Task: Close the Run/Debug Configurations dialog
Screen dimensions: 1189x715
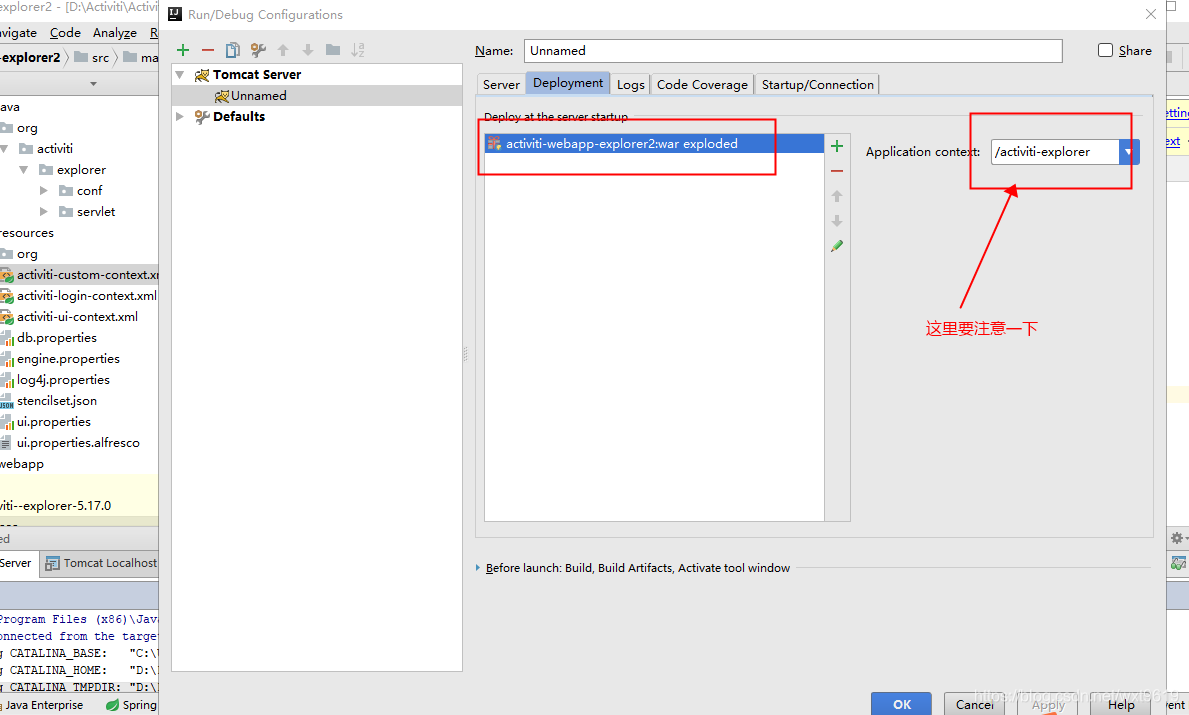Action: click(1150, 14)
